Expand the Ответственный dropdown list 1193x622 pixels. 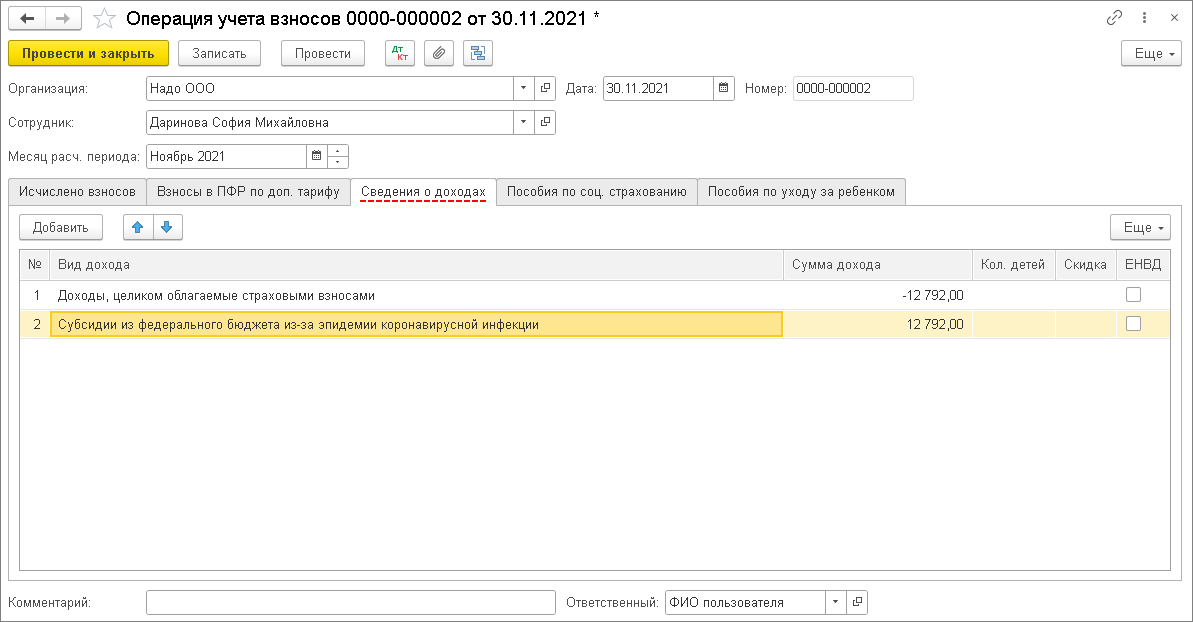tap(835, 602)
